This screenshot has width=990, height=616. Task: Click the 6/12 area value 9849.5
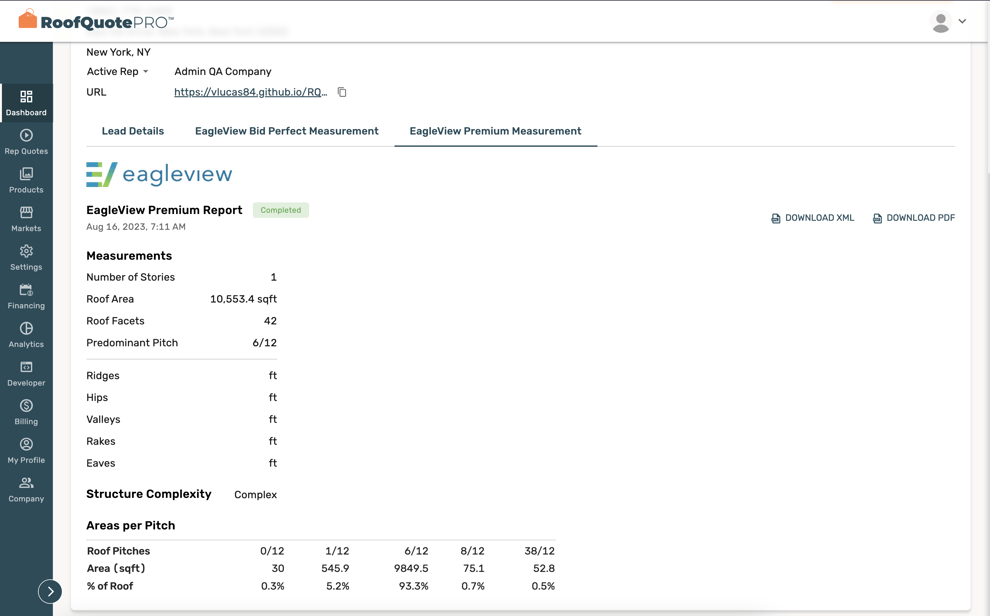click(x=411, y=569)
